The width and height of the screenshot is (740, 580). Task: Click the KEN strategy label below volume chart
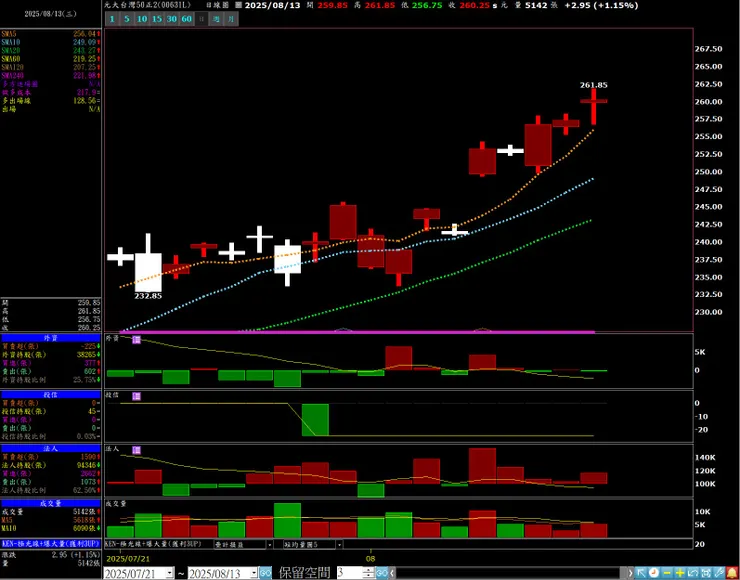click(x=153, y=544)
